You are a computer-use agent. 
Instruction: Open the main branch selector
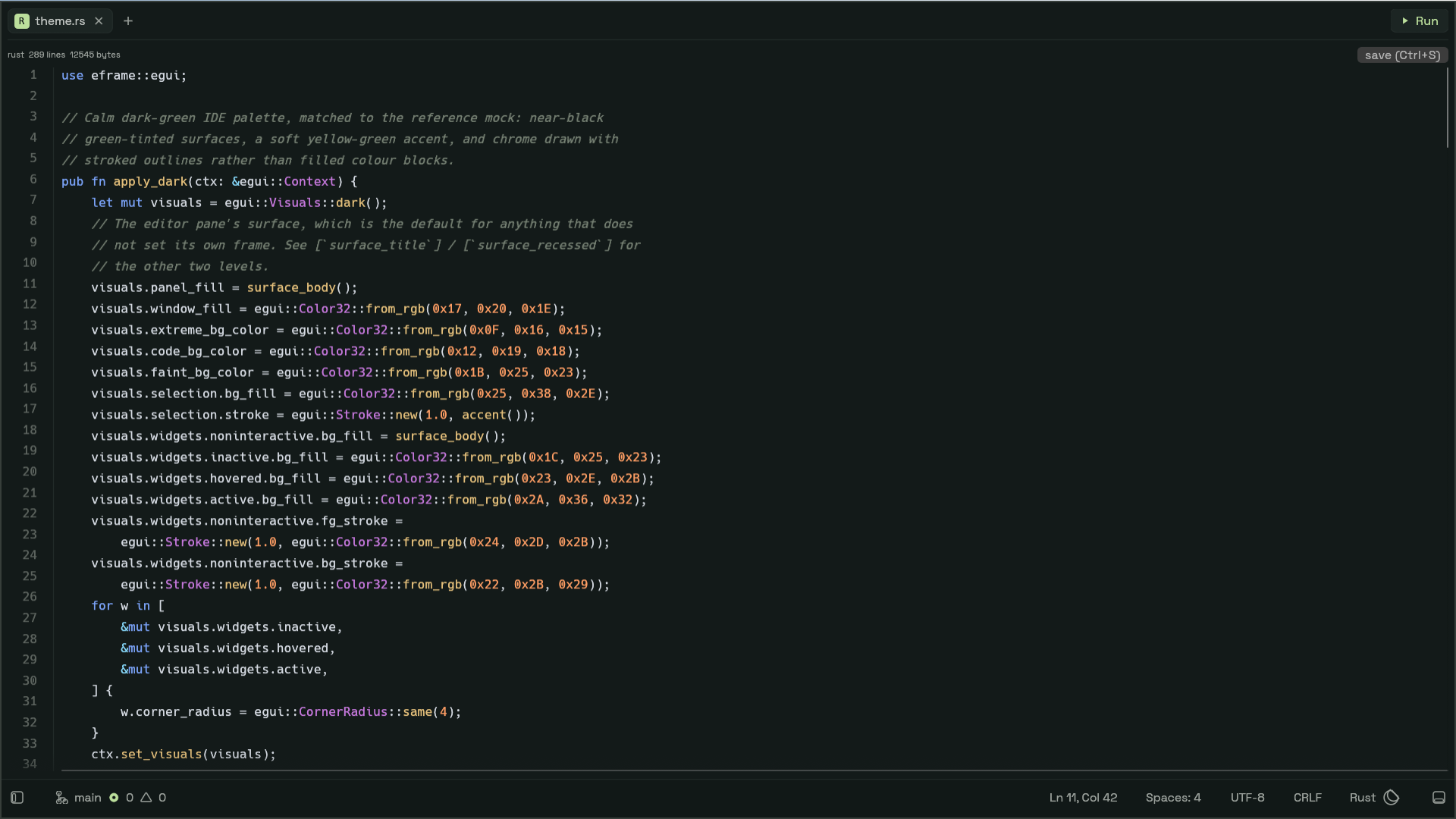point(78,797)
